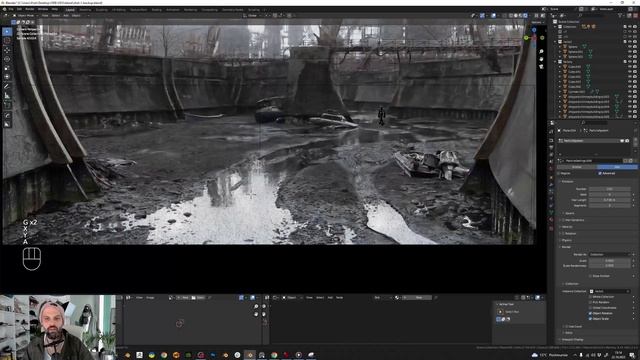Screen dimensions: 640x360
Task: Disable the Object Rotation checkbox
Action: pyautogui.click(x=590, y=313)
